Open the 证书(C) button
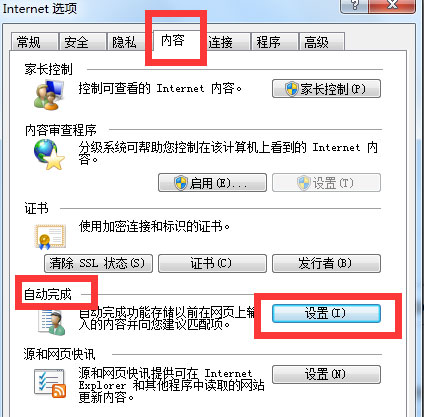 coord(212,263)
